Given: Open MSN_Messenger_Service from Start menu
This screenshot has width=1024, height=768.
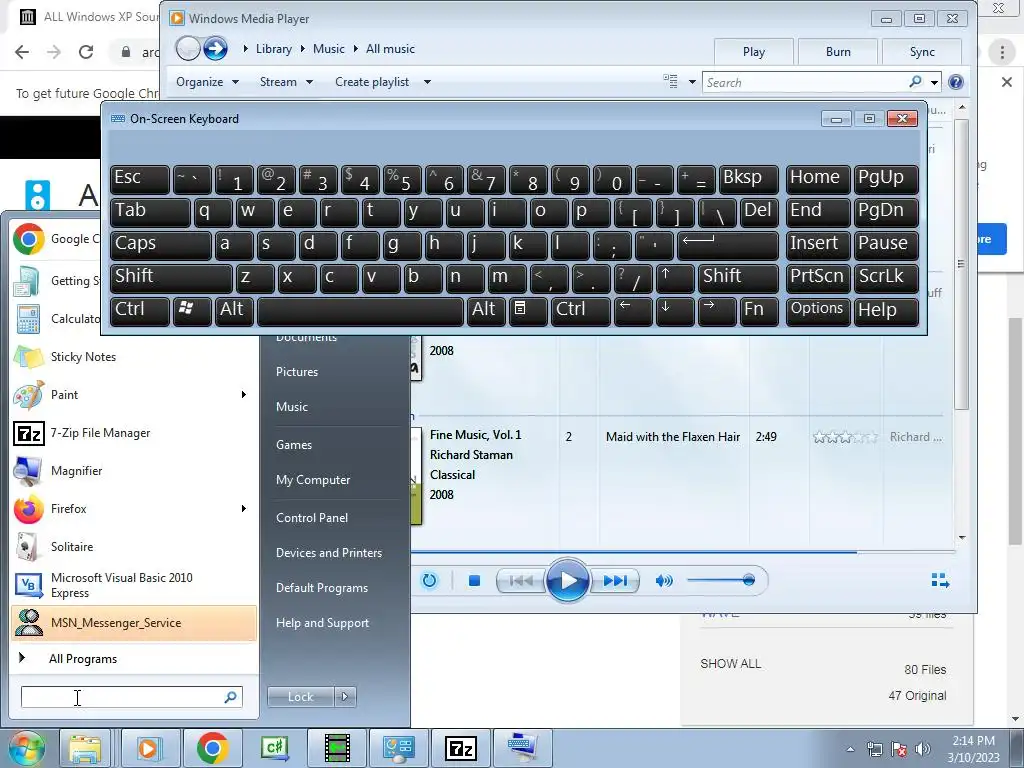Looking at the screenshot, I should click(x=134, y=622).
